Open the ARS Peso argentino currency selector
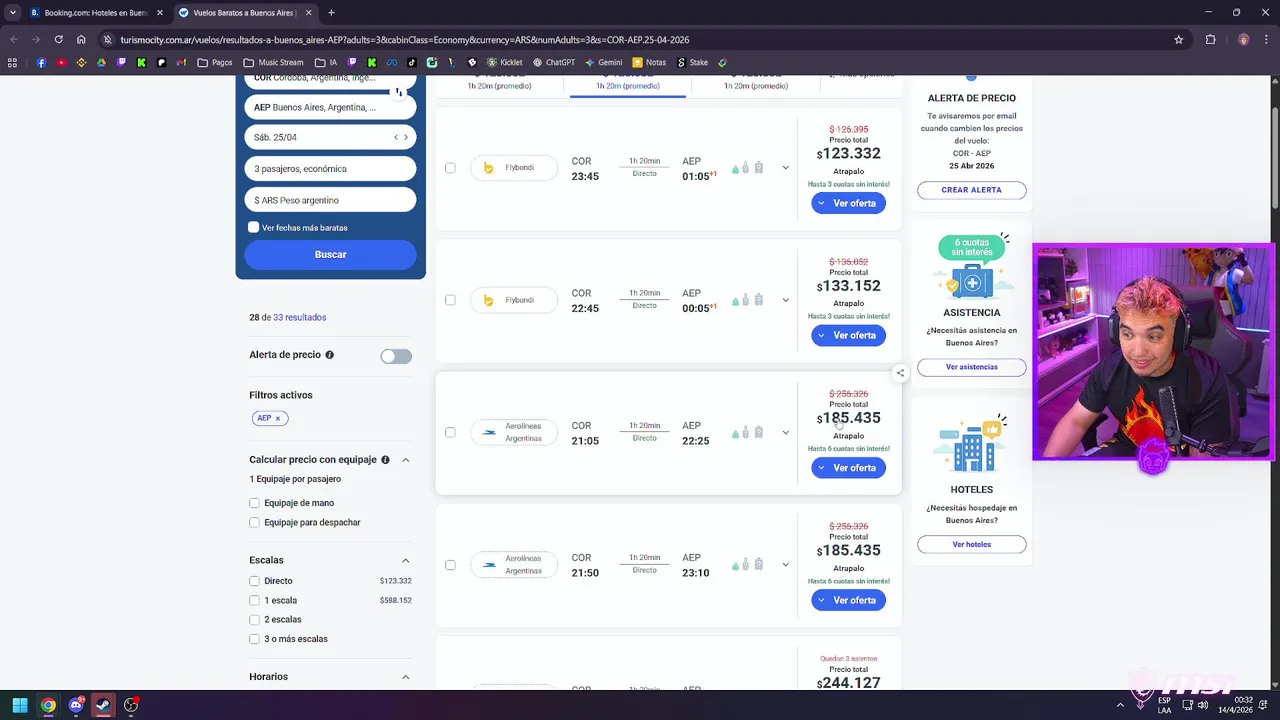This screenshot has height=720, width=1280. (x=330, y=200)
